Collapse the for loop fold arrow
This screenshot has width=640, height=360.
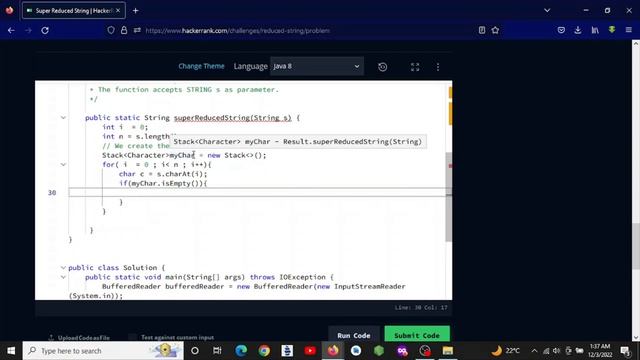pos(63,164)
